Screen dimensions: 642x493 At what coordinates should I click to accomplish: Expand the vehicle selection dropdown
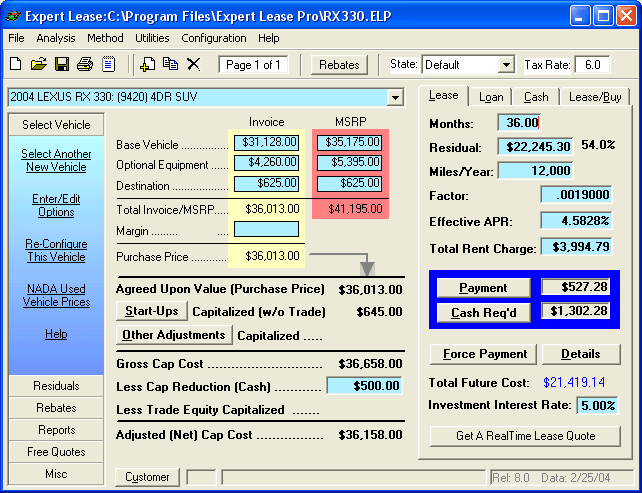(x=395, y=97)
